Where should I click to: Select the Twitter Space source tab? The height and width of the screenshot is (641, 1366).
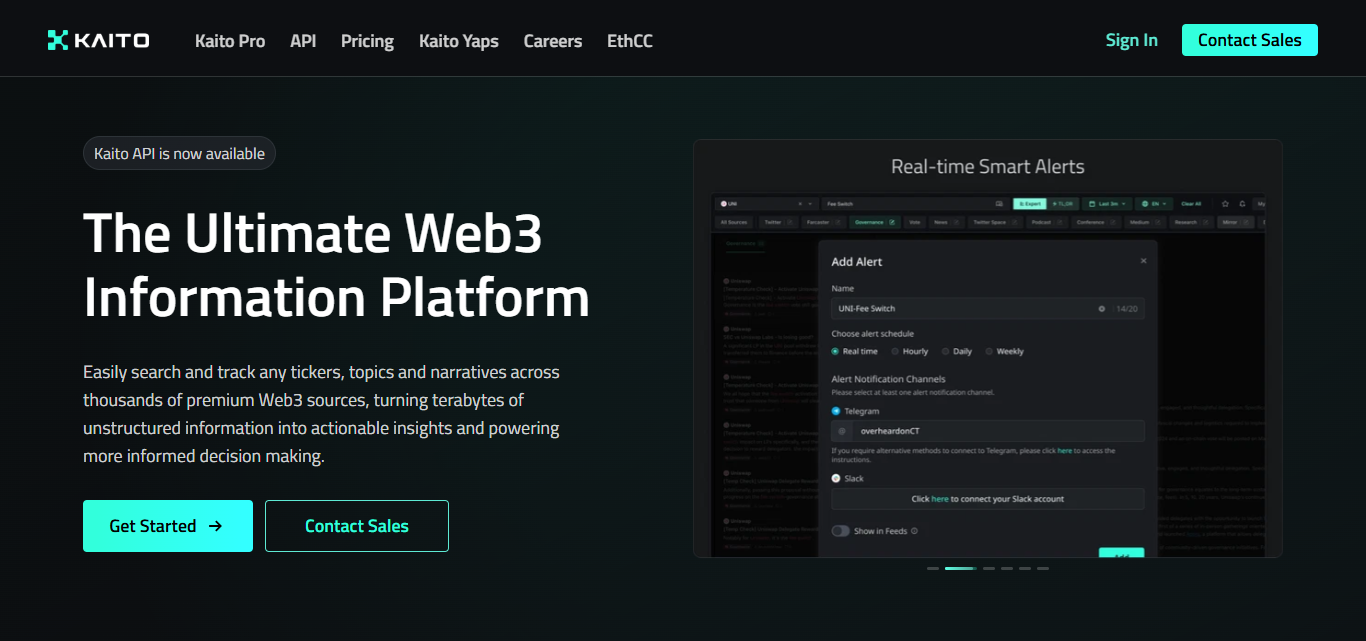(995, 222)
